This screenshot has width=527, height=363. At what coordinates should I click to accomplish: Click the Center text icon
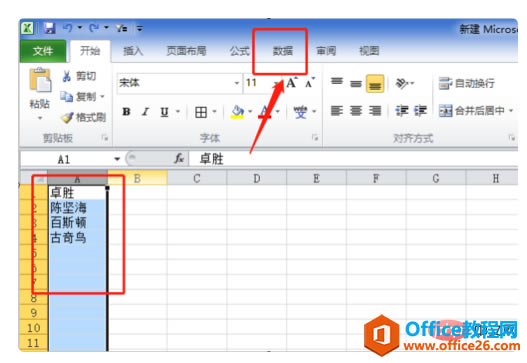pyautogui.click(x=356, y=111)
